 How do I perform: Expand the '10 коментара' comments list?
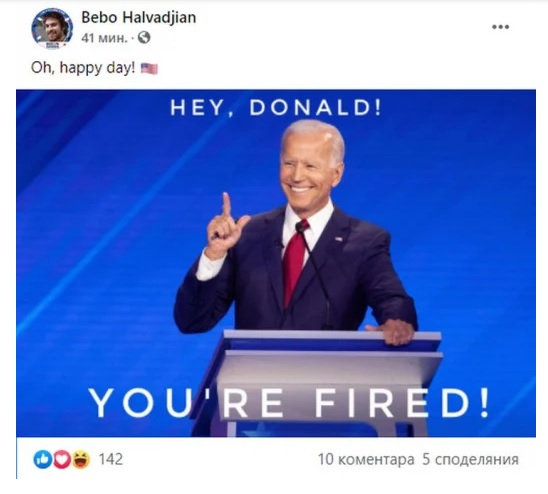[366, 459]
